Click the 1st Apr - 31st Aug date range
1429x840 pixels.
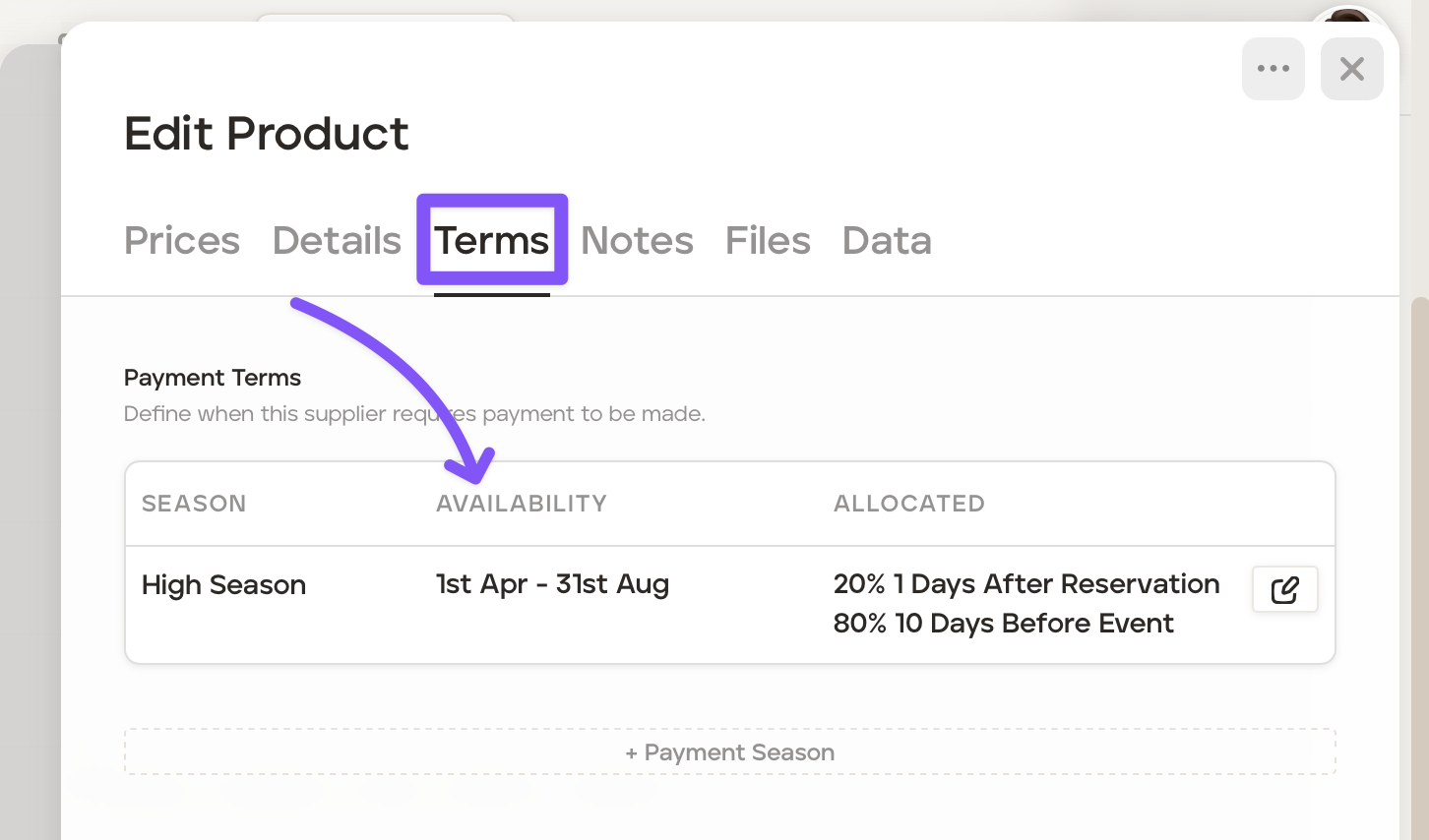pos(552,584)
